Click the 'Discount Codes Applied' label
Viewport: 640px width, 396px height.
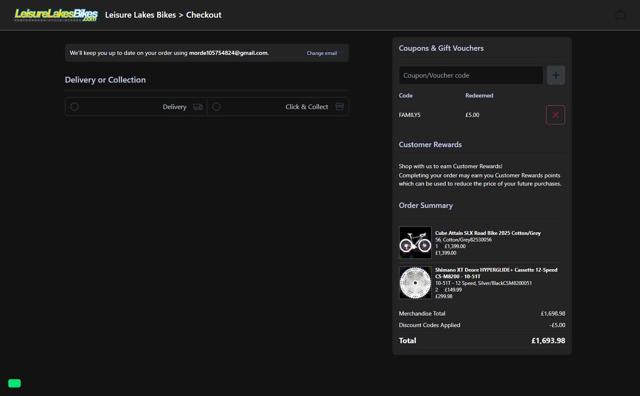click(429, 325)
